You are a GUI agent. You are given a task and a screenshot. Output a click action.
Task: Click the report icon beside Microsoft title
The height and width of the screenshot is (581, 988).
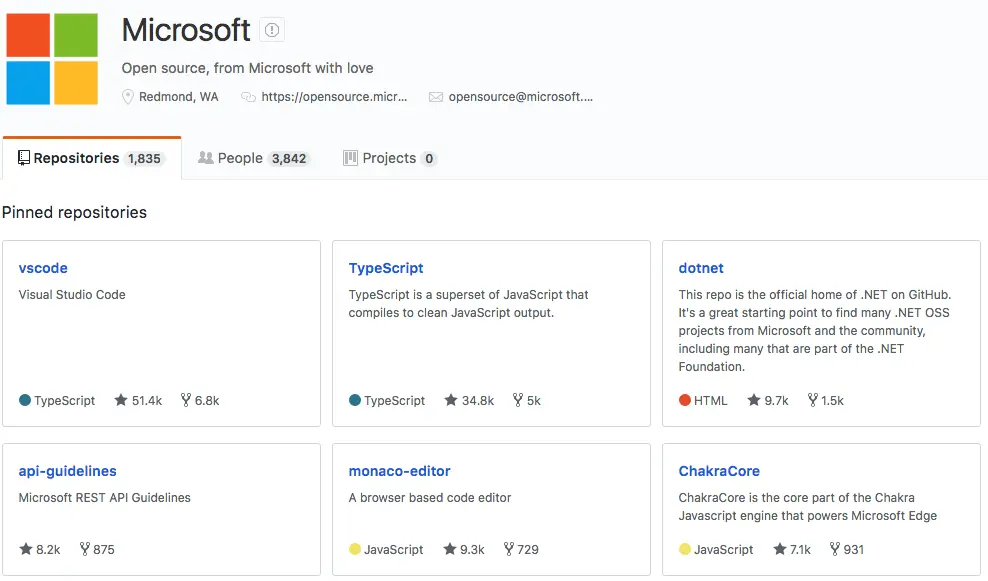[272, 31]
